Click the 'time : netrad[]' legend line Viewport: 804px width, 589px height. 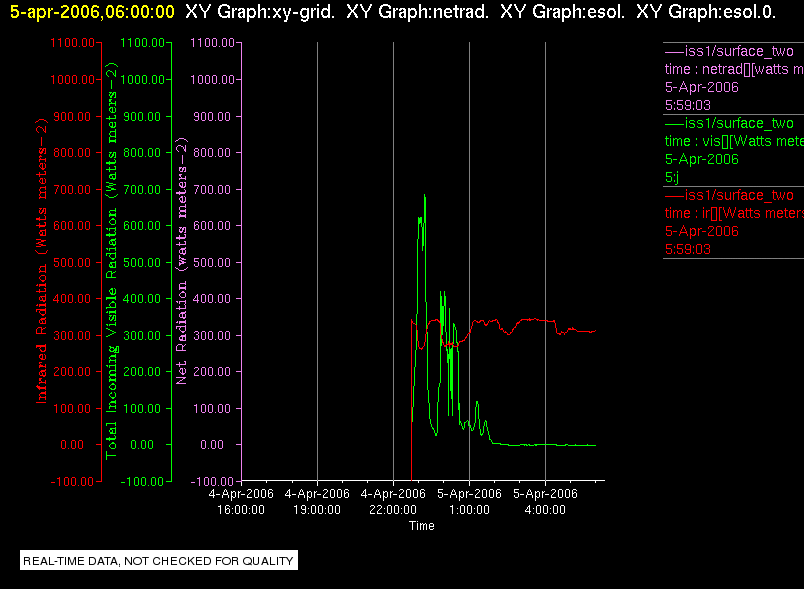[734, 69]
